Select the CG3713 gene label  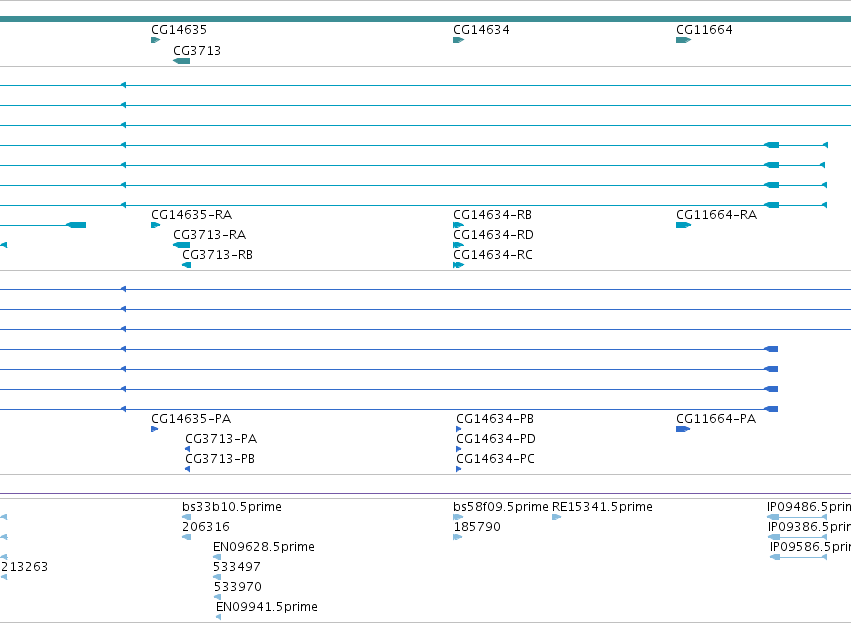[197, 51]
